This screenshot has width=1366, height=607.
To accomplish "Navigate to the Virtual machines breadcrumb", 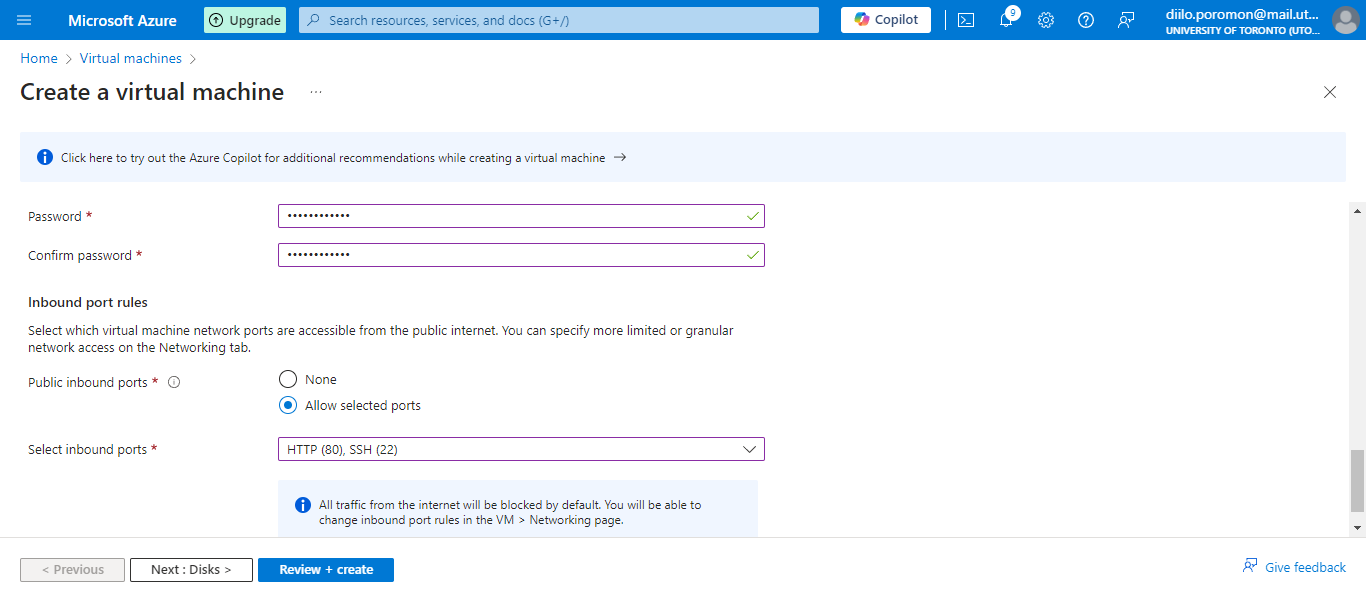I will [x=131, y=59].
